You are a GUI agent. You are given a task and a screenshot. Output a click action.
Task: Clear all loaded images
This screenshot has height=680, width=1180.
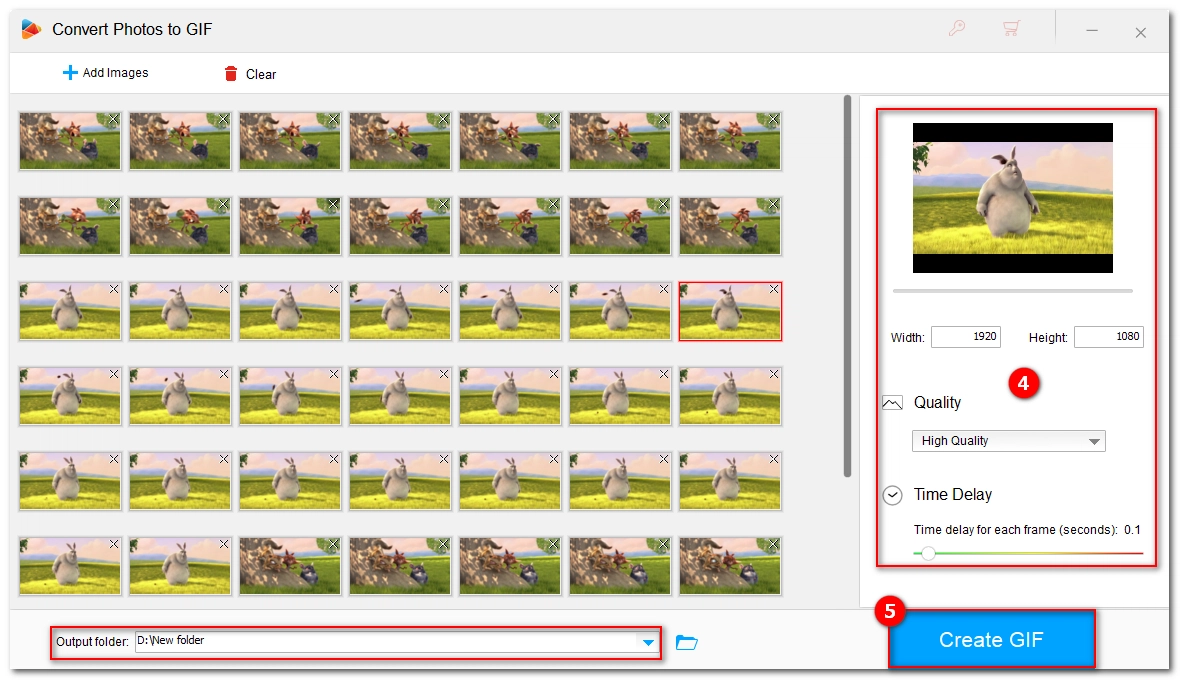point(250,74)
